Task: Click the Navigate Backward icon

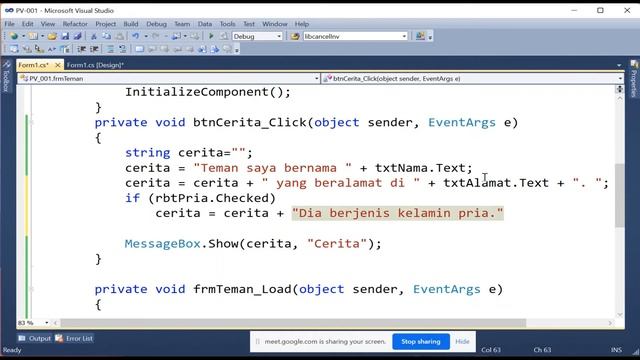Action: [176, 36]
